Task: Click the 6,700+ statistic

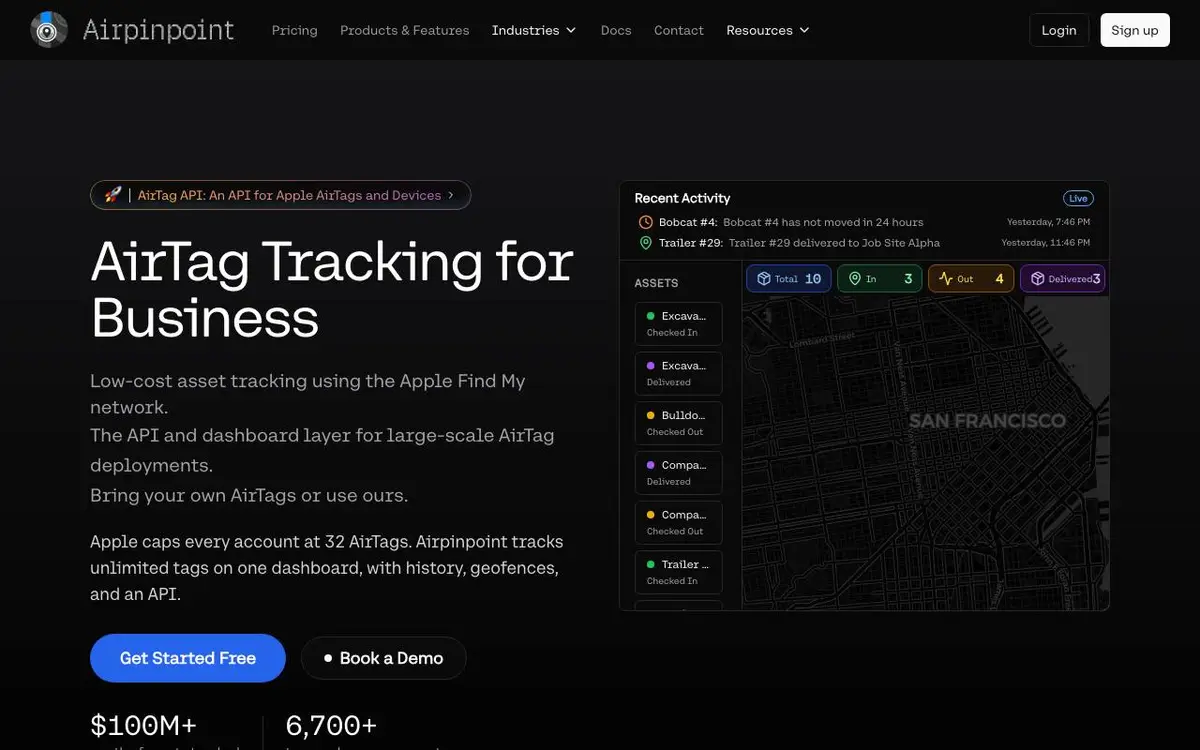Action: click(331, 725)
